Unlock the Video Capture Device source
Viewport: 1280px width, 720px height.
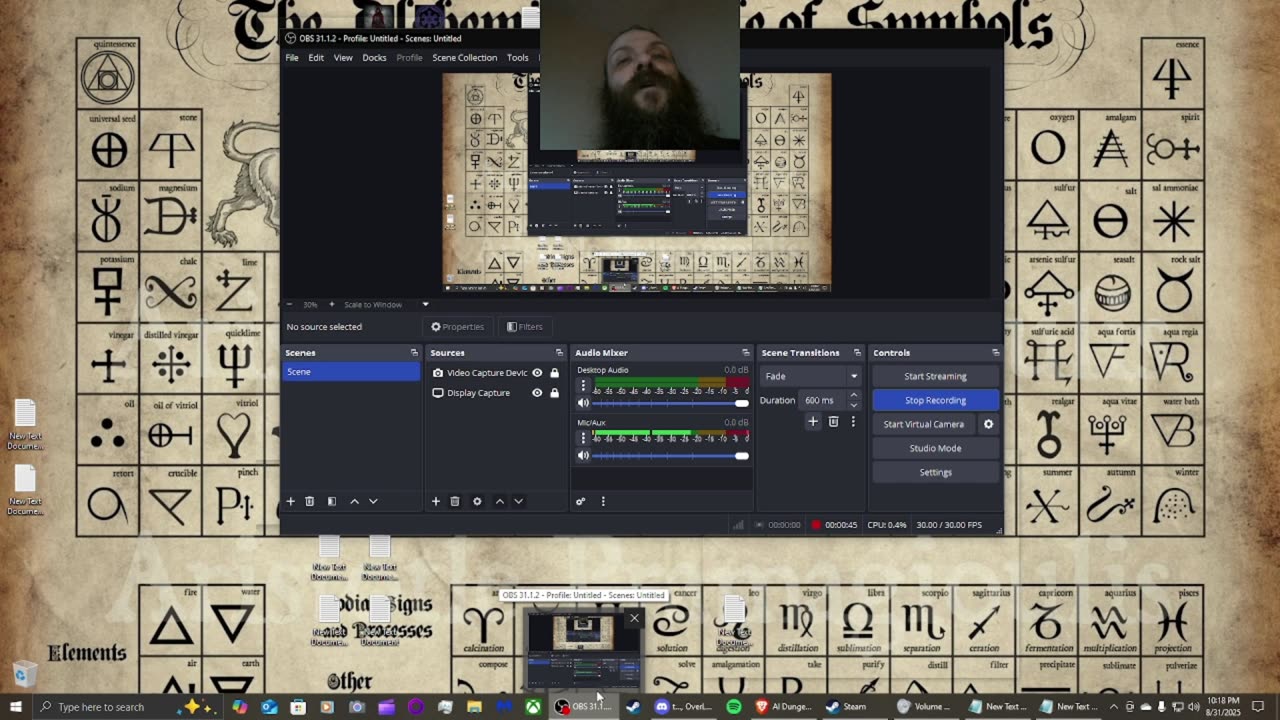(x=554, y=373)
